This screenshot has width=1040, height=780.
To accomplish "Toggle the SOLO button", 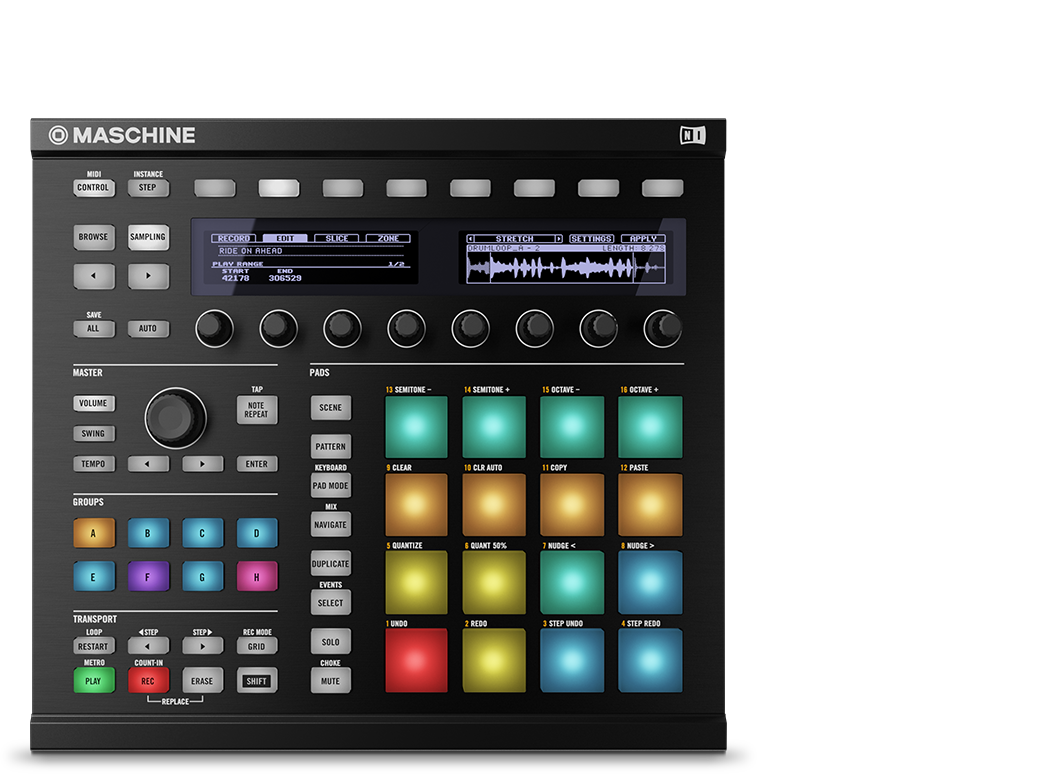I will click(x=330, y=643).
